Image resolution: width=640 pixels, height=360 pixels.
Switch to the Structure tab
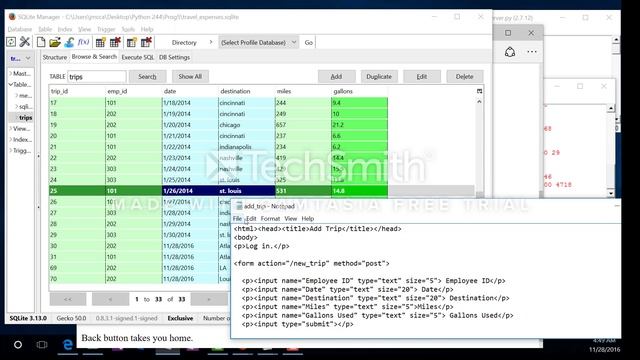click(x=55, y=57)
